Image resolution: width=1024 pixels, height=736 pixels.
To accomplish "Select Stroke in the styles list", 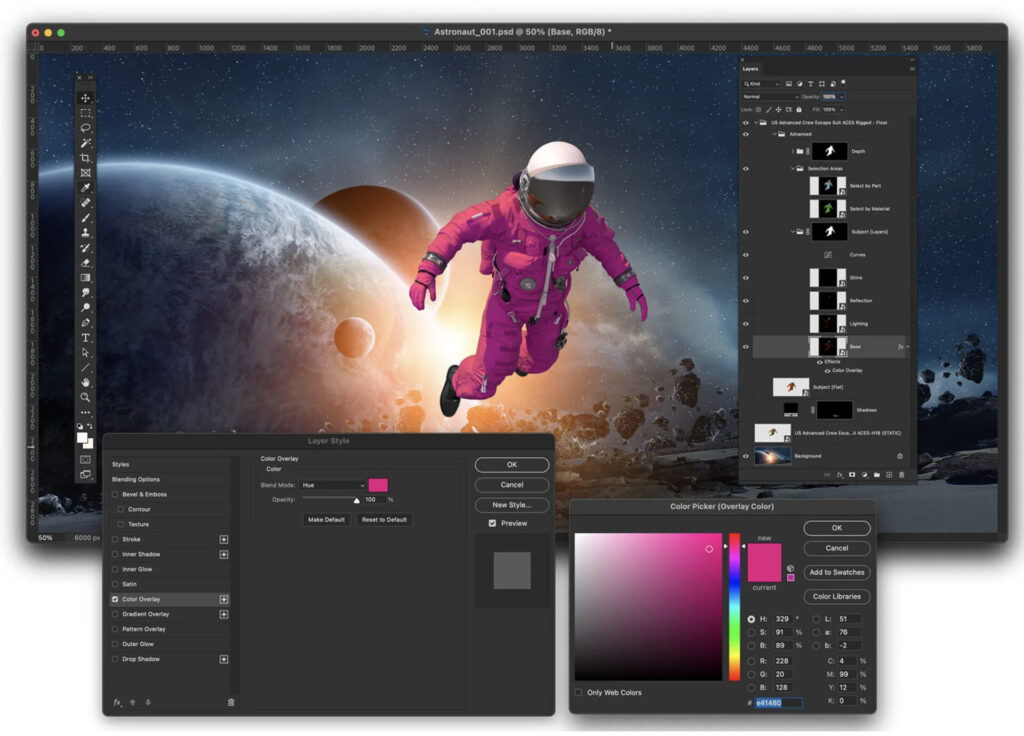I will 131,539.
